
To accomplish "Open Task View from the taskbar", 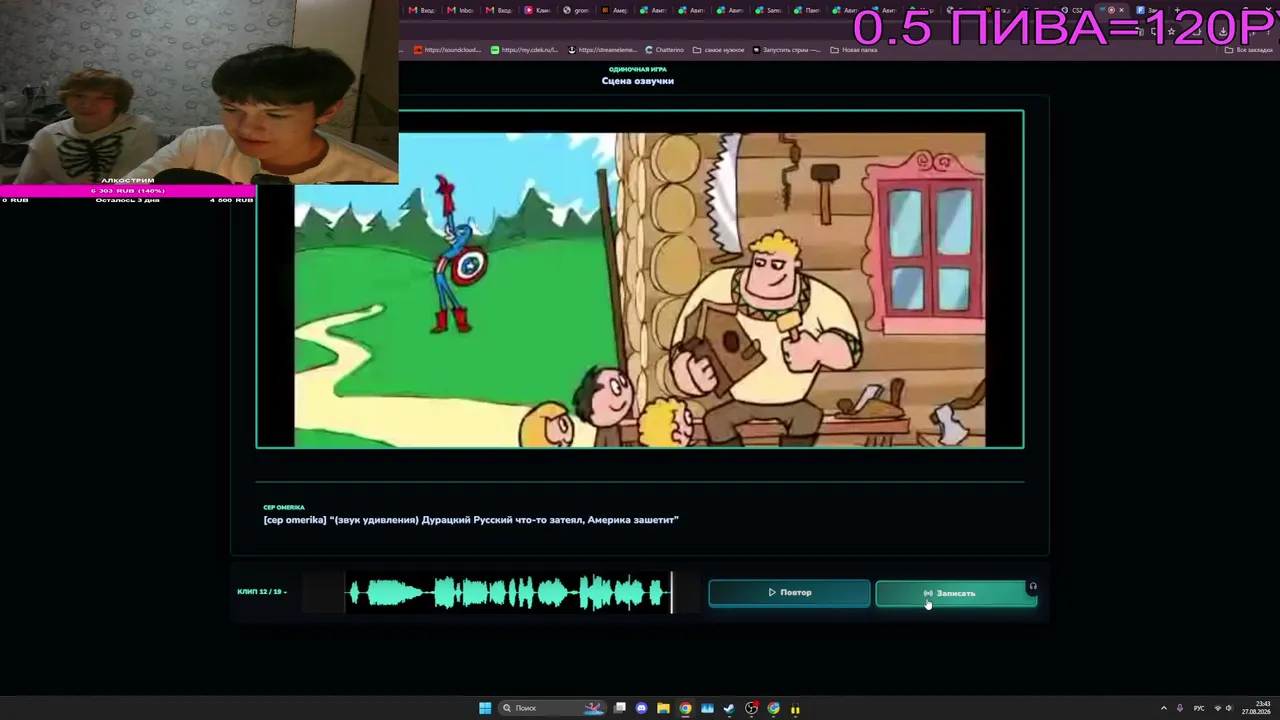I will coord(620,708).
